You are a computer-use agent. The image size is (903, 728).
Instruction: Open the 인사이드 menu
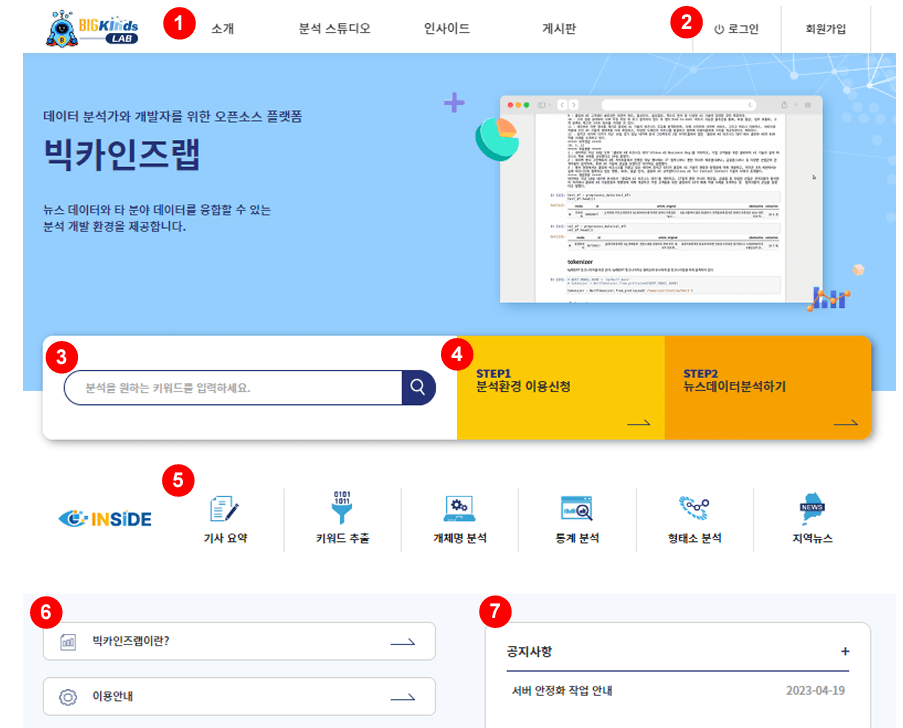pyautogui.click(x=447, y=28)
